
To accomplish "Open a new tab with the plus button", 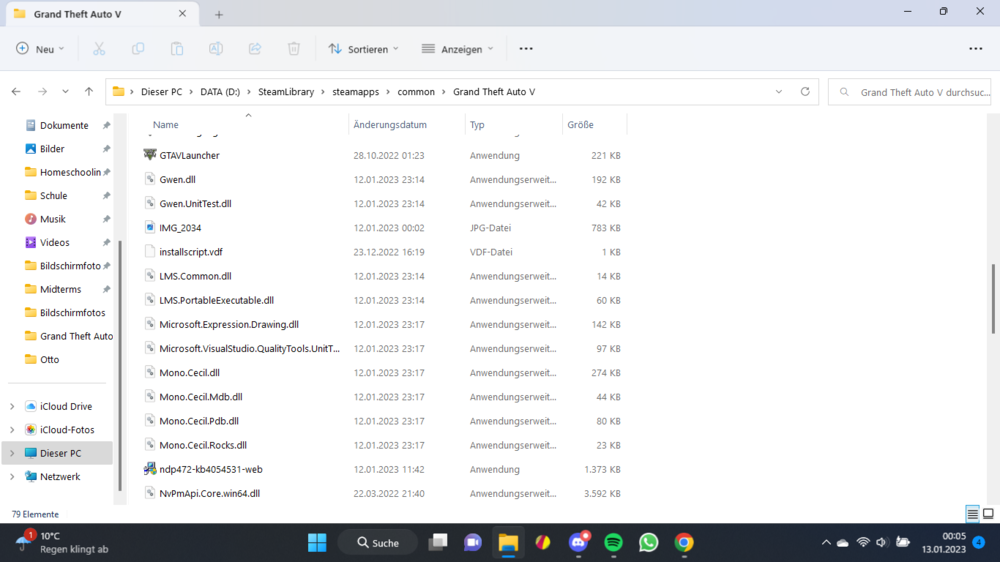I will click(x=219, y=14).
